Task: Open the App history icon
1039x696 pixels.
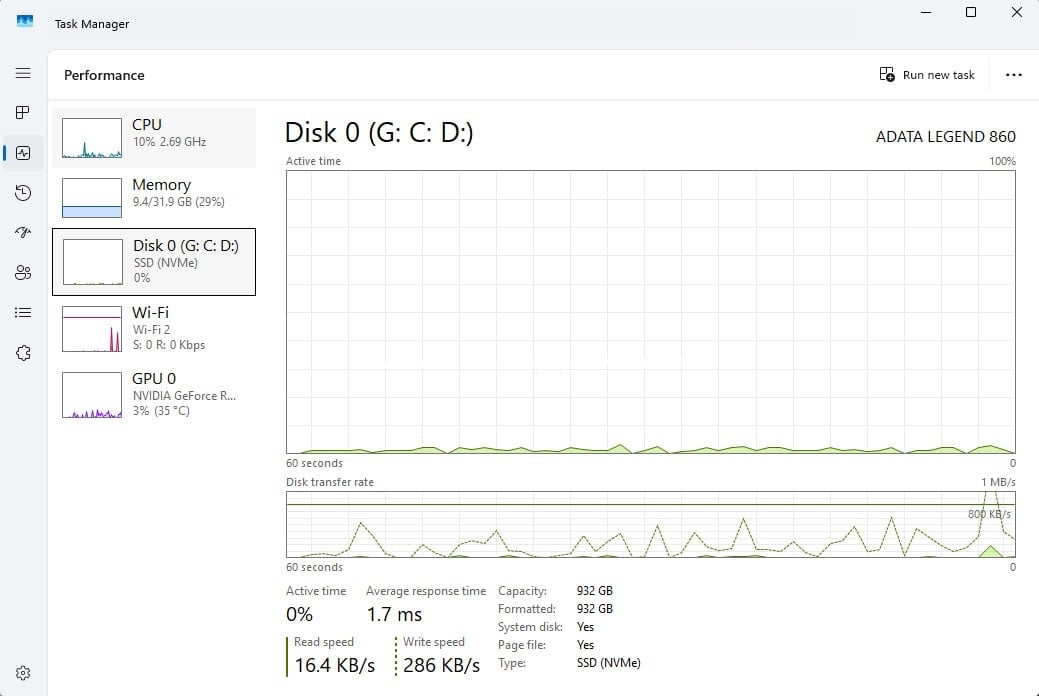Action: 23,193
